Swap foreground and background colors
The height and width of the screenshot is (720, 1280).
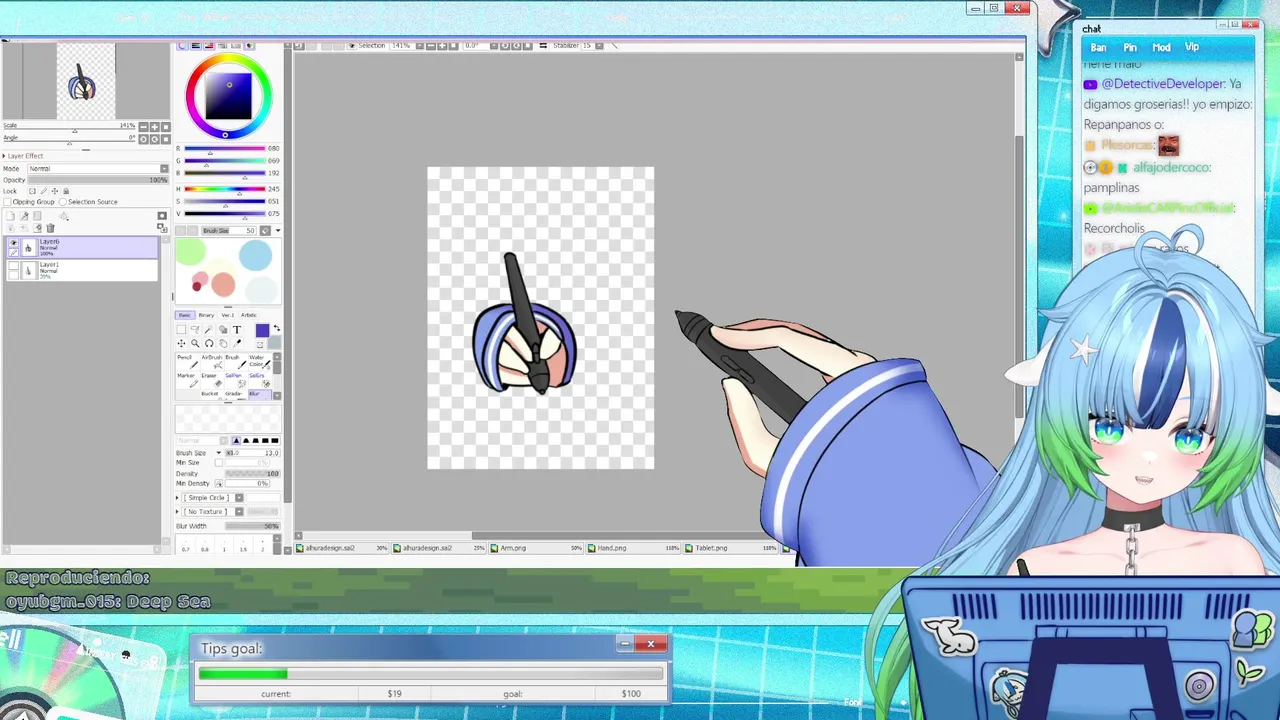point(277,328)
